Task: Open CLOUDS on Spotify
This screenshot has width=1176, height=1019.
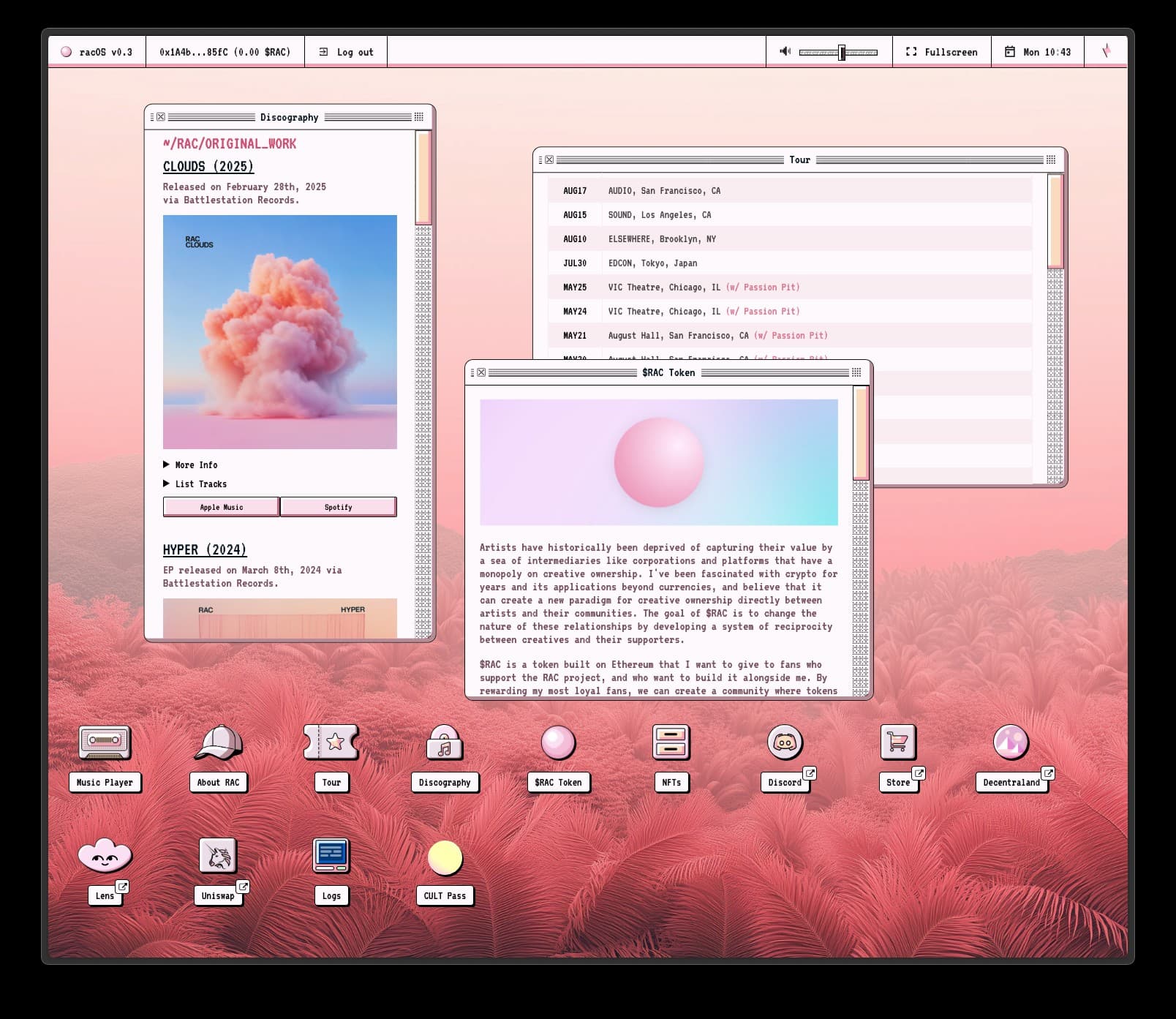Action: coord(339,506)
